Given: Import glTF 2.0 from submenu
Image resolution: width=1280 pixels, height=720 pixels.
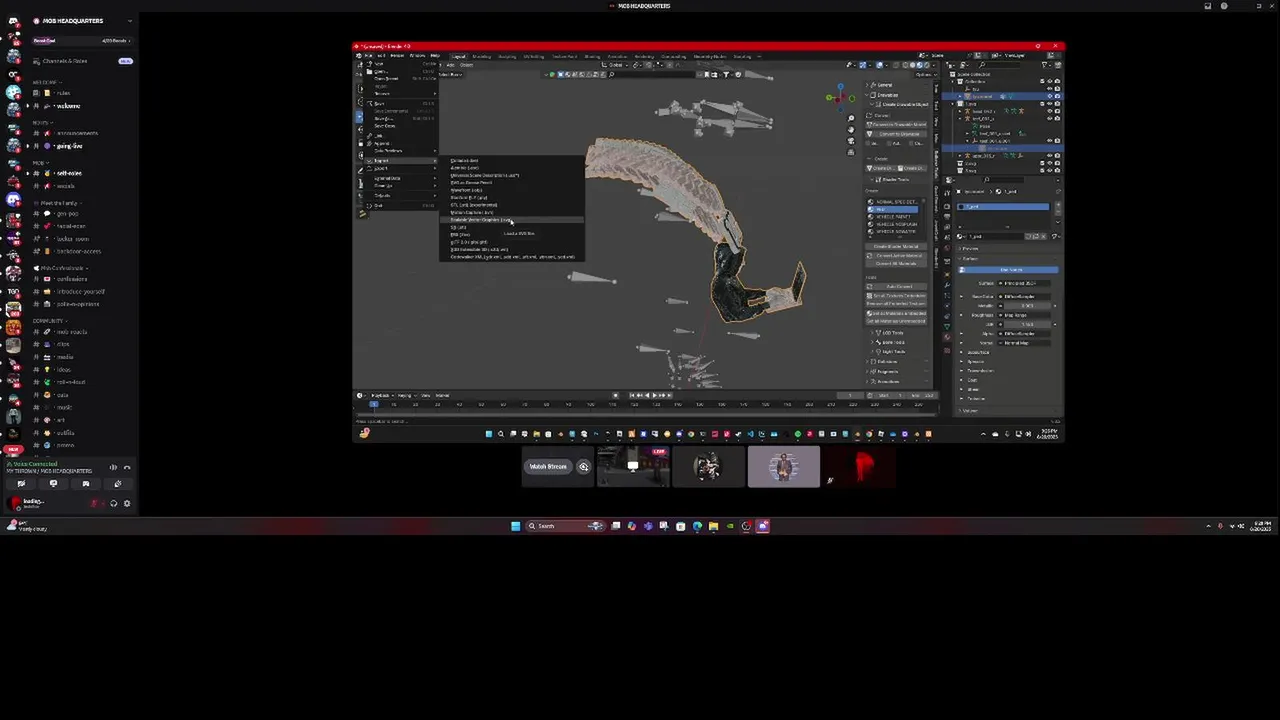Looking at the screenshot, I should click(x=512, y=242).
